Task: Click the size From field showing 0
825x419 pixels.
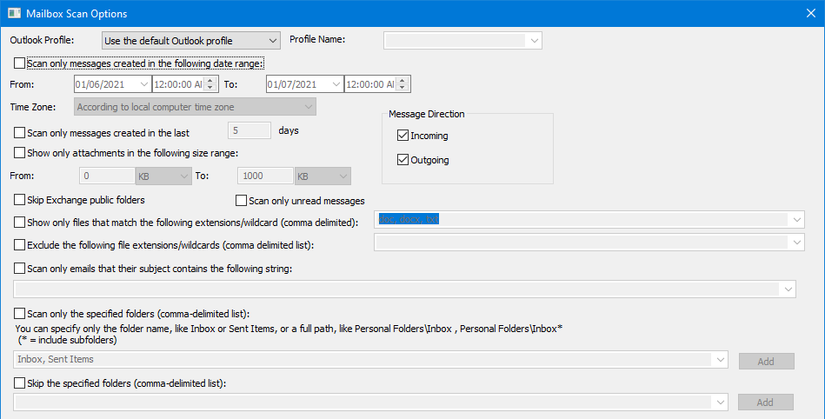Action: point(107,176)
